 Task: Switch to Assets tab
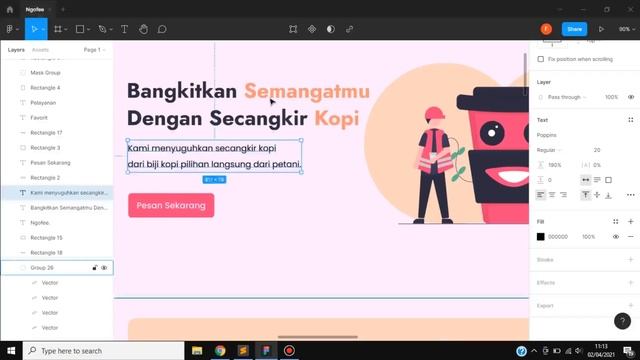click(x=40, y=50)
